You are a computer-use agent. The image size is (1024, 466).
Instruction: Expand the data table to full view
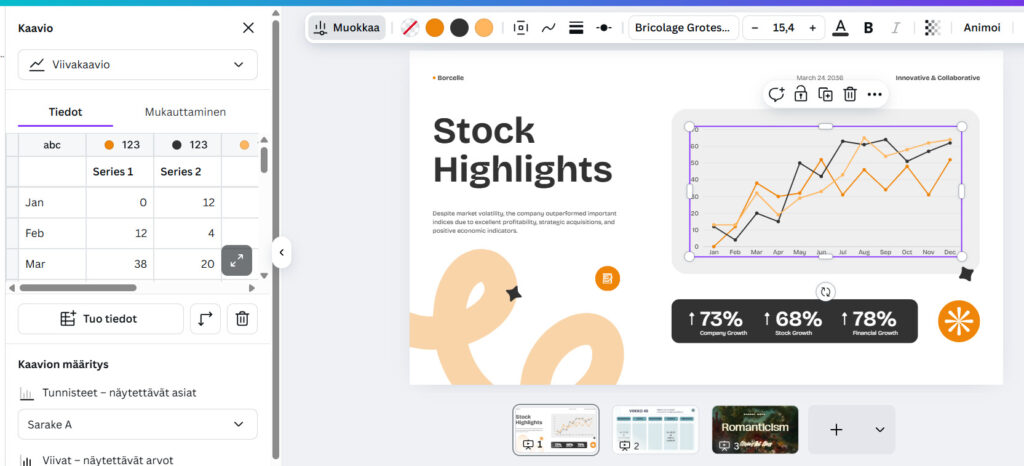click(236, 260)
